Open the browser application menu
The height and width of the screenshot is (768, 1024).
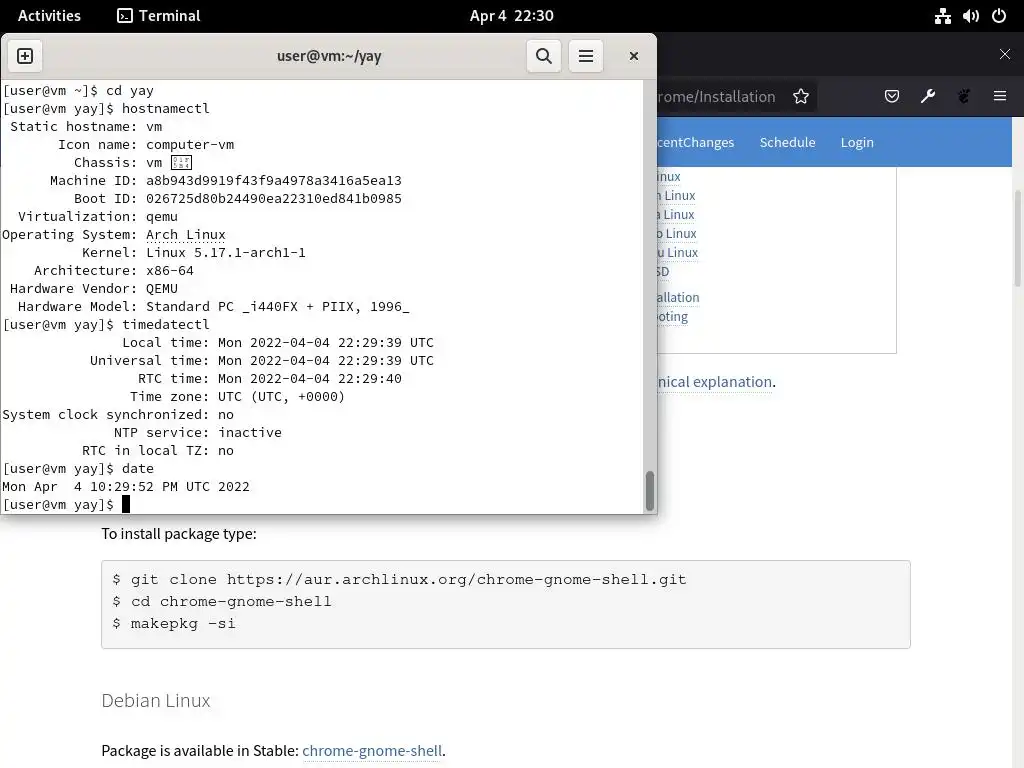click(1000, 97)
